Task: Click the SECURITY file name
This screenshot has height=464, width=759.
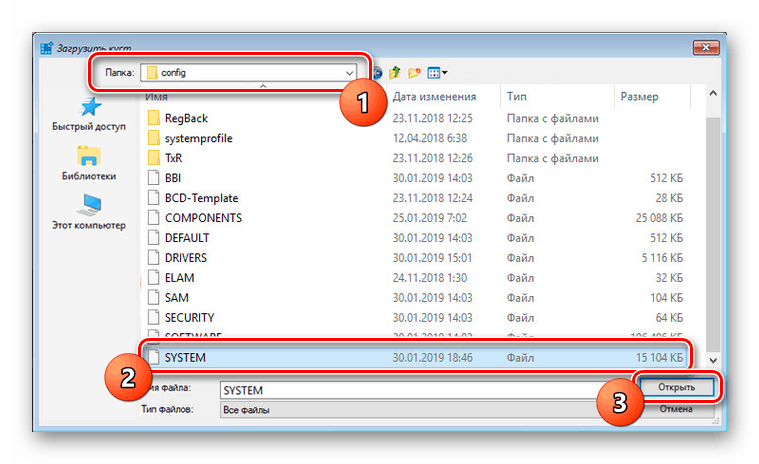Action: (x=189, y=317)
